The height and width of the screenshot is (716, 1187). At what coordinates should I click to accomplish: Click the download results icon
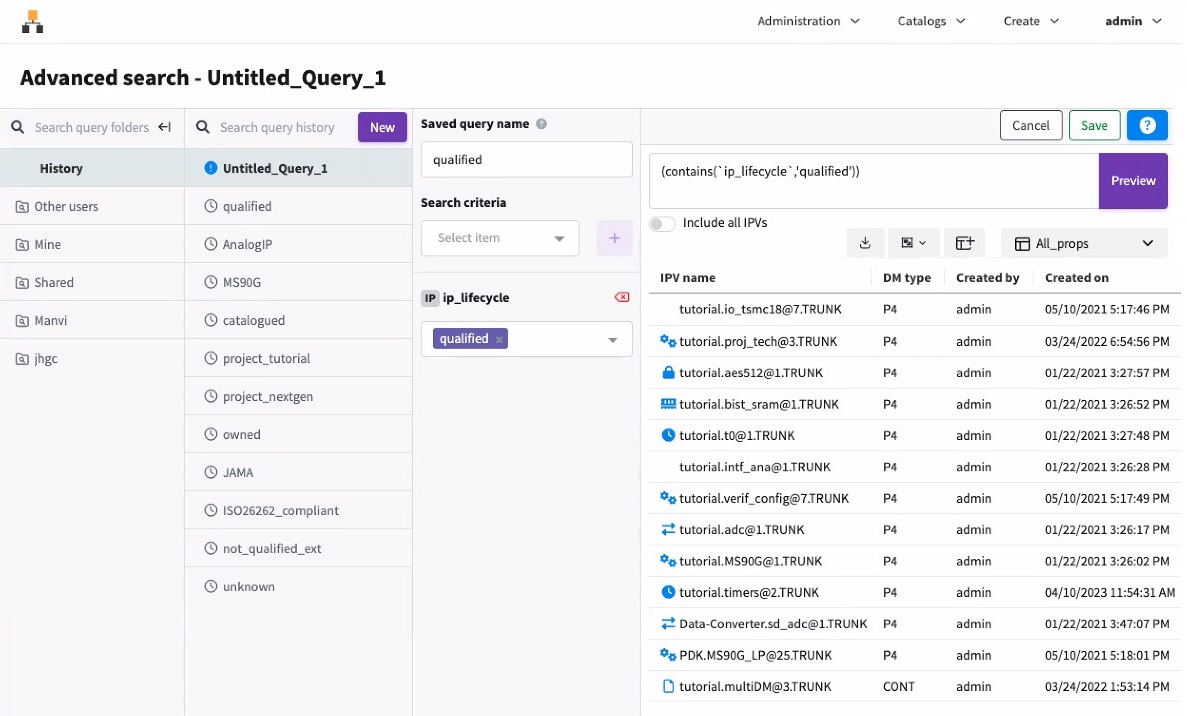(865, 243)
